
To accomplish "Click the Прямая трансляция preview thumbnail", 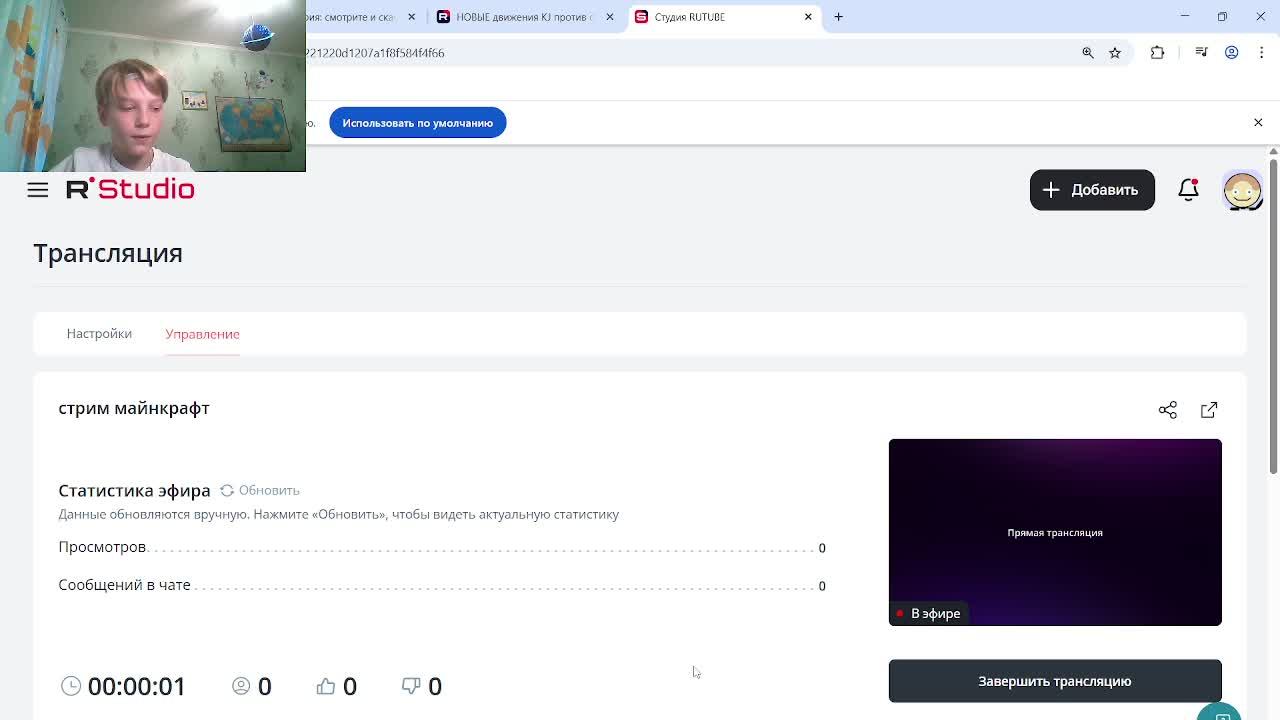I will [x=1055, y=532].
